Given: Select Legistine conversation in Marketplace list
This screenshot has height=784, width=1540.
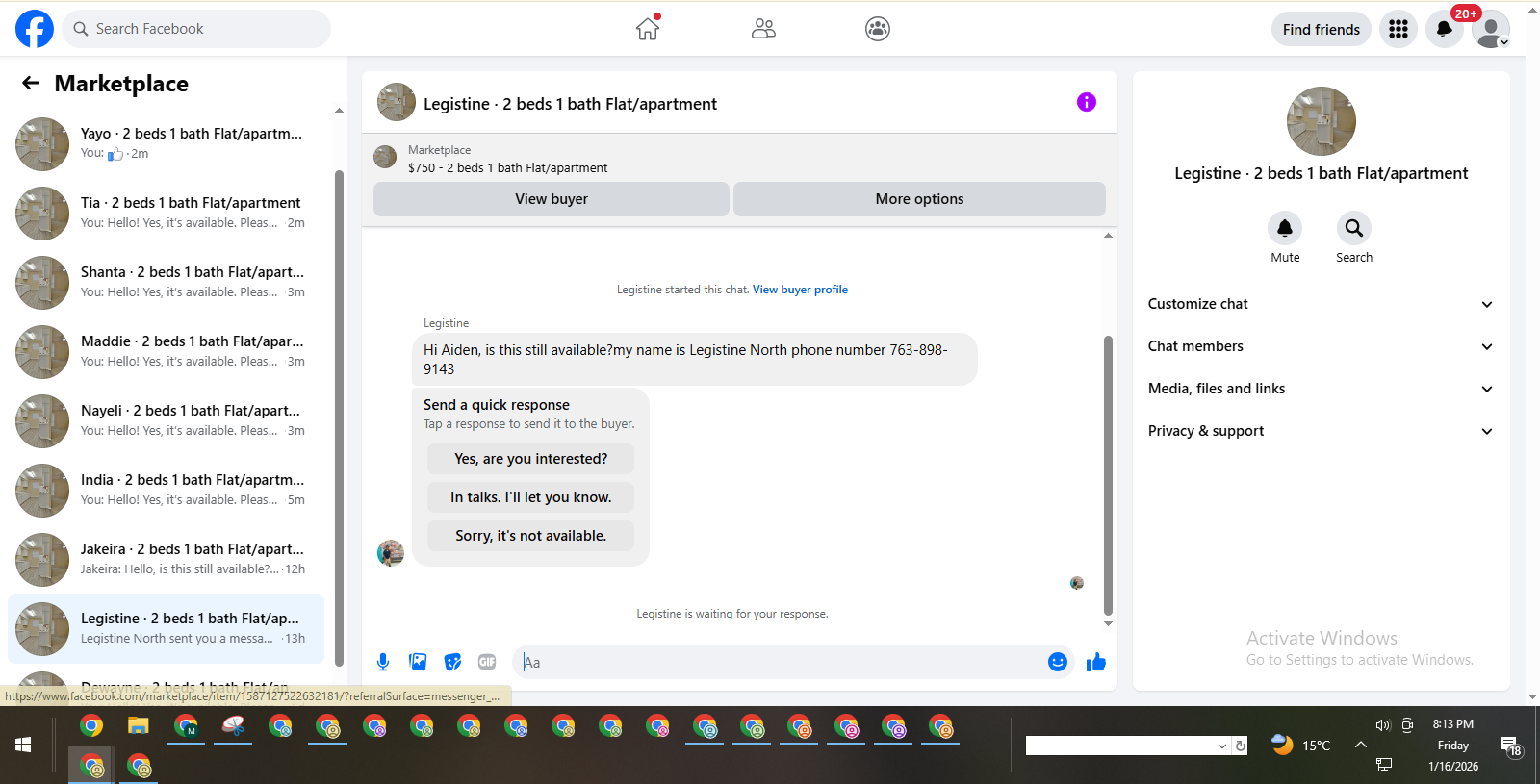Looking at the screenshot, I should [166, 629].
